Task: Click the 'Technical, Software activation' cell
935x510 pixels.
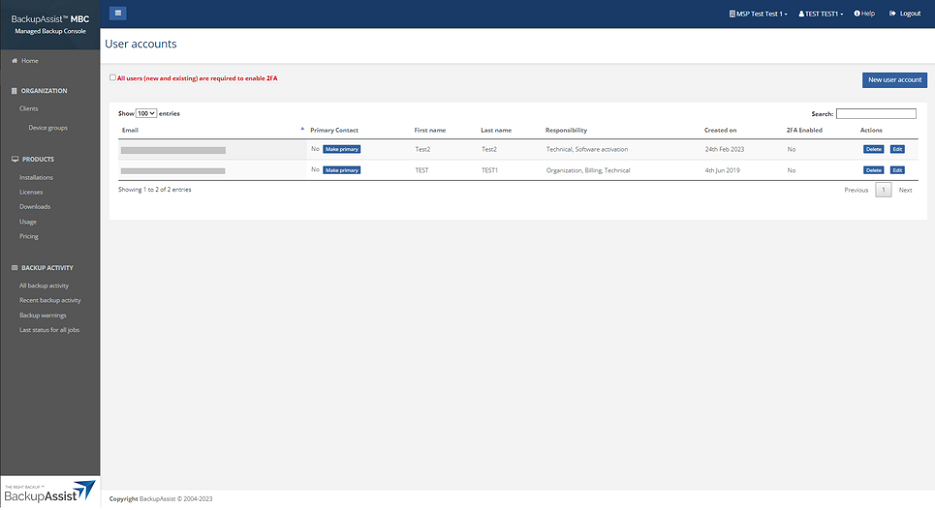Action: [587, 149]
